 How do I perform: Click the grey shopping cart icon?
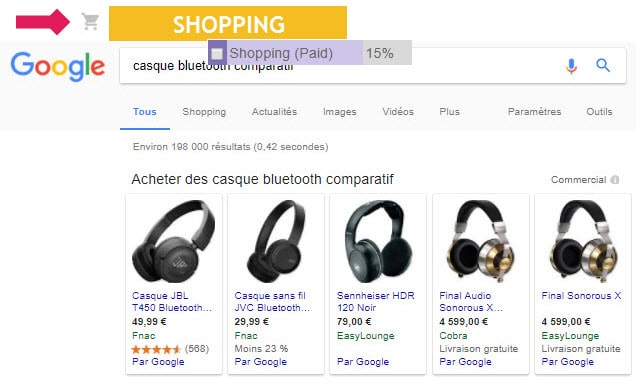pyautogui.click(x=90, y=21)
